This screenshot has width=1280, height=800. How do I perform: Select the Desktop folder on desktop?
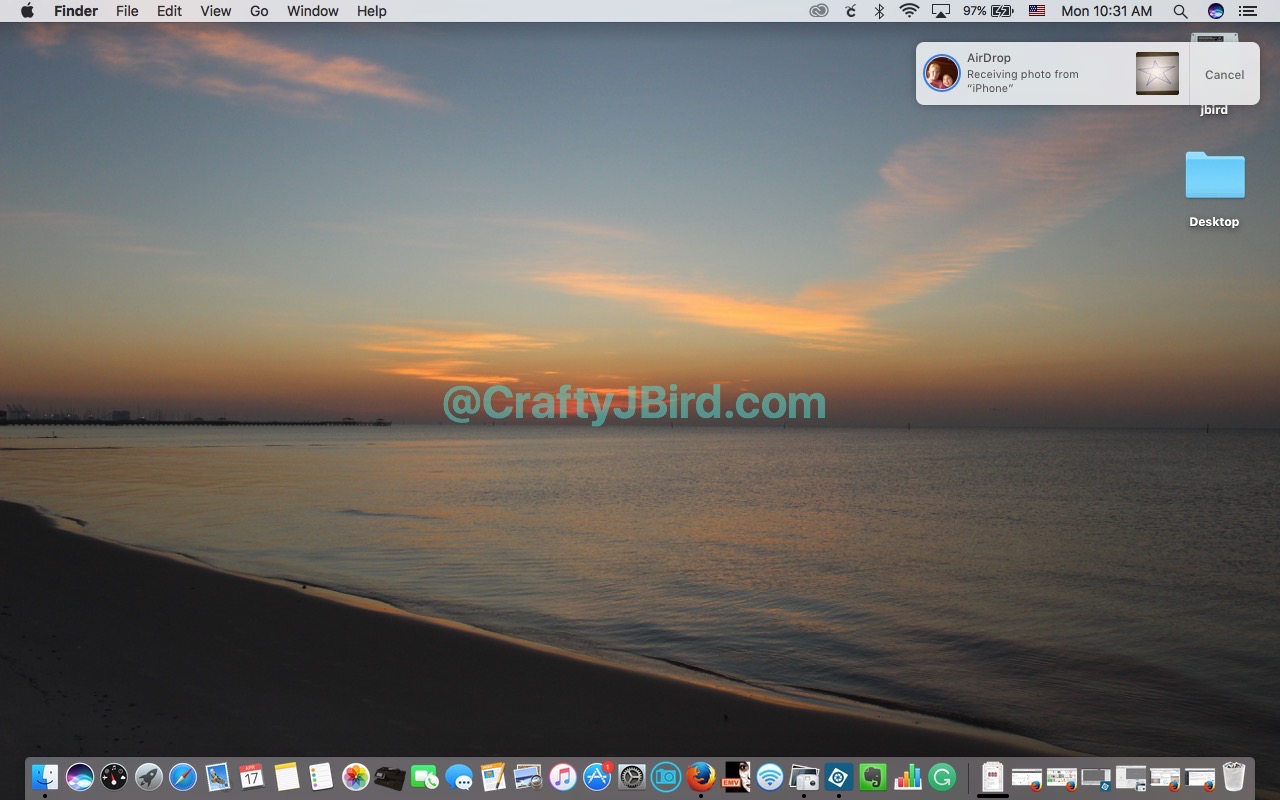pyautogui.click(x=1214, y=178)
